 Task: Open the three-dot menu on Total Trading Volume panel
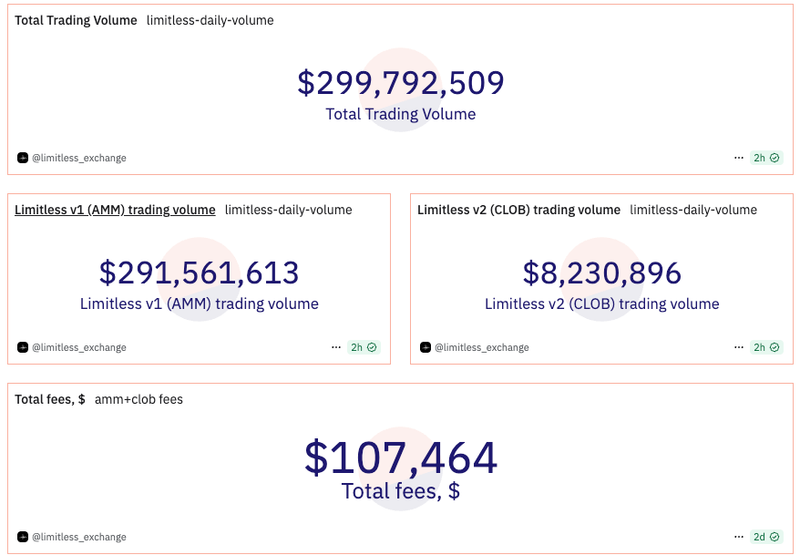coord(739,158)
